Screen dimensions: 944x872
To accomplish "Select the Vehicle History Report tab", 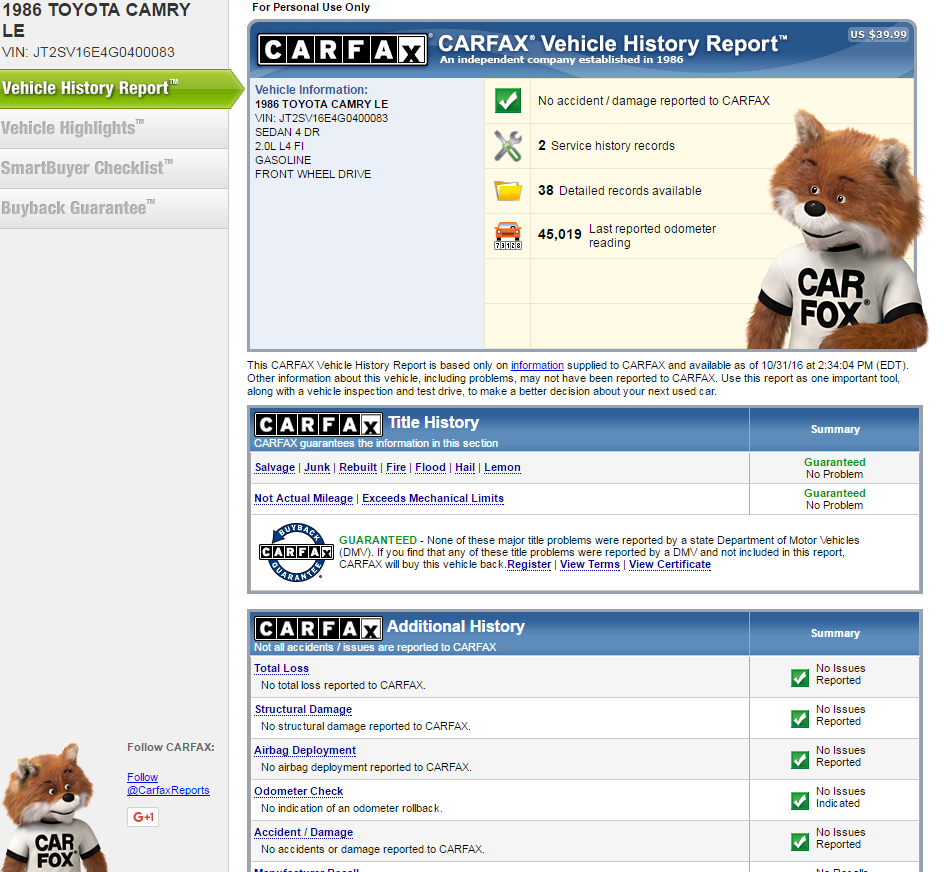I will point(120,89).
